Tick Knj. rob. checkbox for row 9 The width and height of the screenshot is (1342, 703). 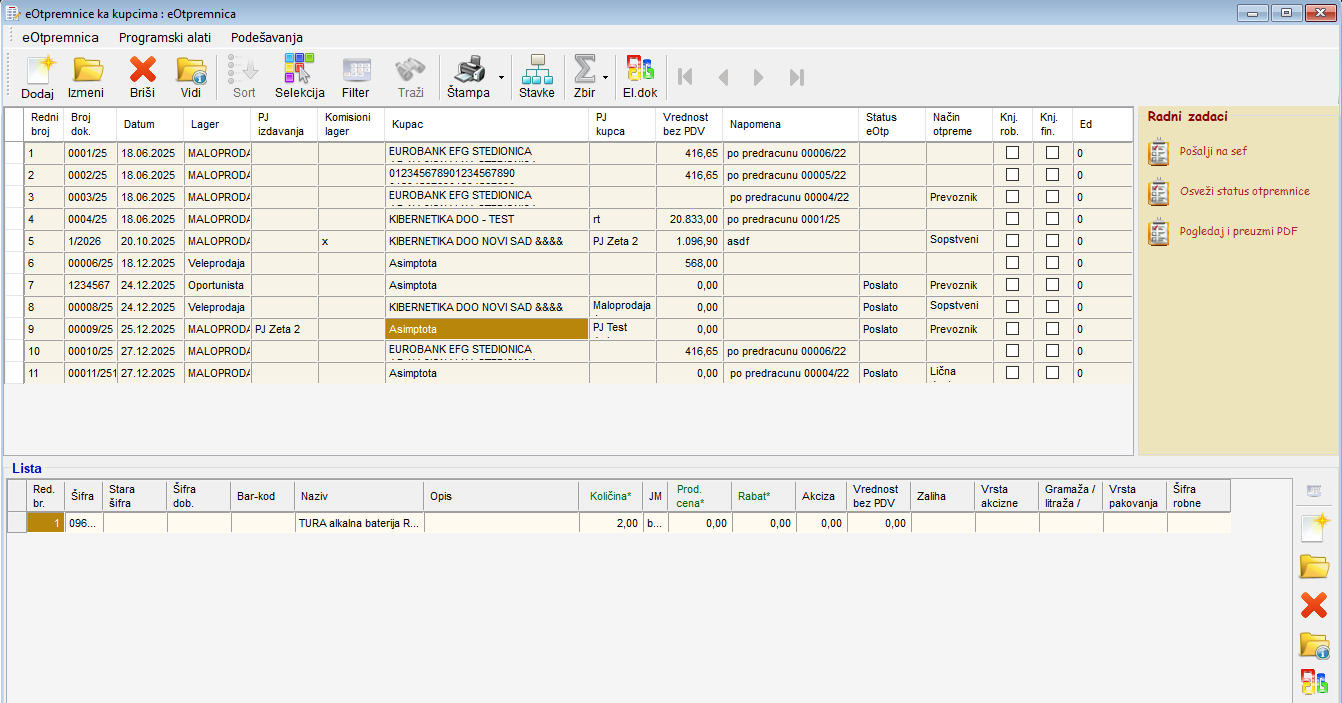coord(1012,329)
